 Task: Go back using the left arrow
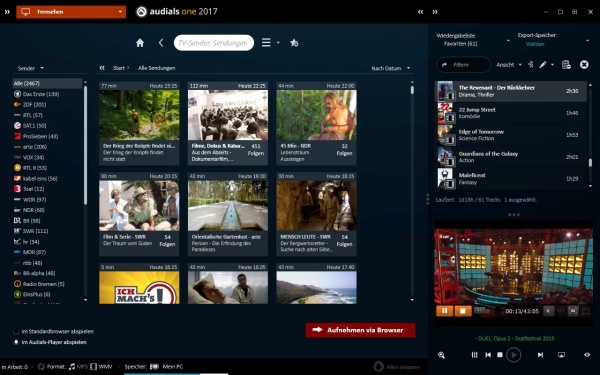[x=161, y=43]
